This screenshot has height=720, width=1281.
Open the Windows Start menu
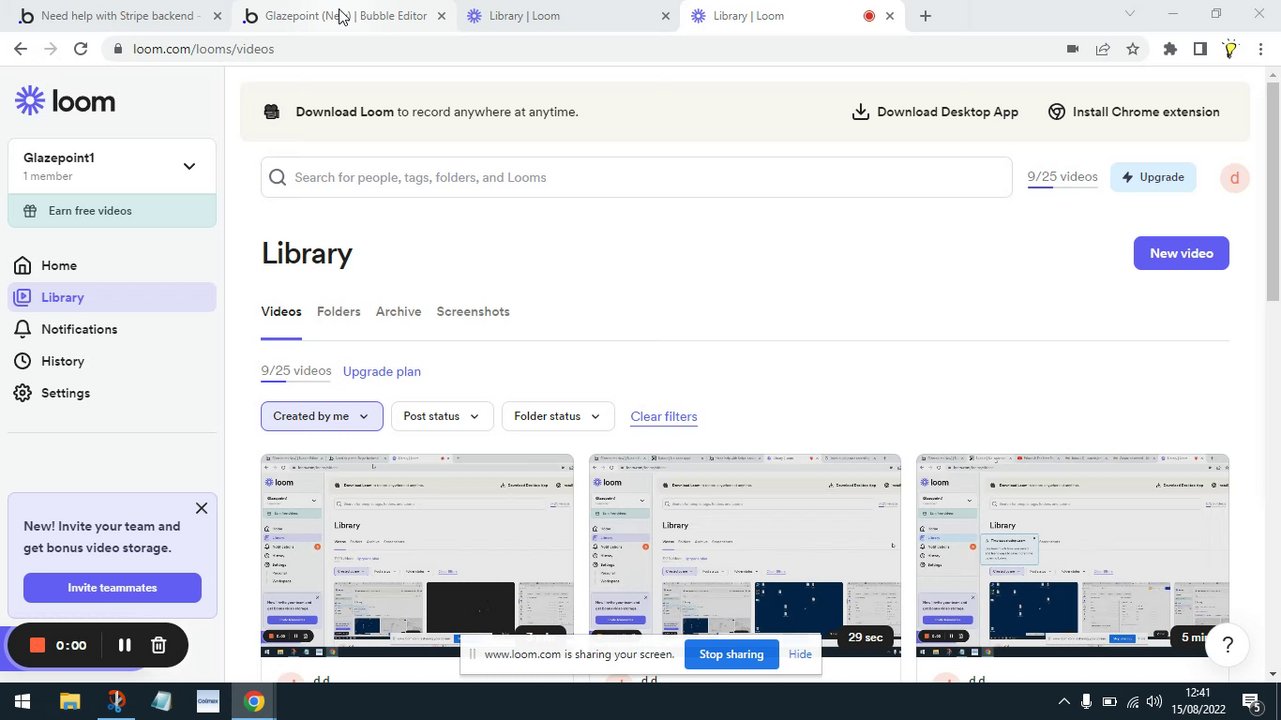[x=22, y=702]
